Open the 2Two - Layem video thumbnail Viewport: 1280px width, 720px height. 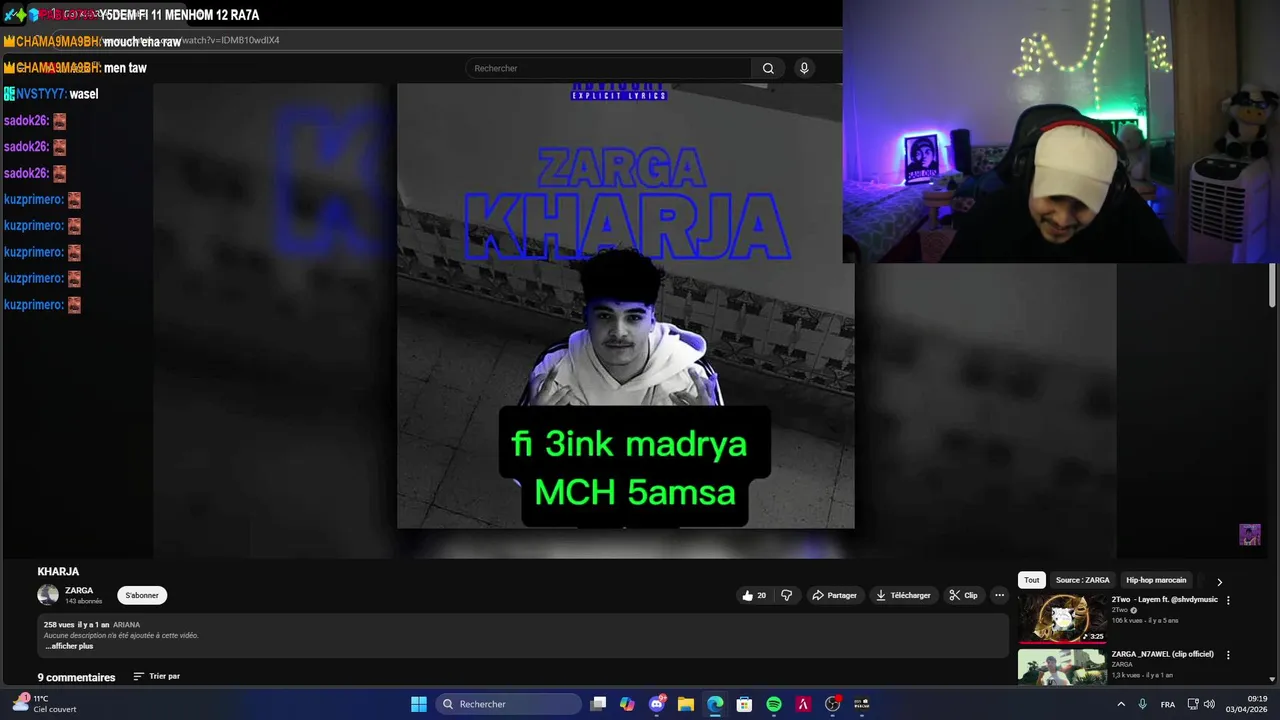1062,618
